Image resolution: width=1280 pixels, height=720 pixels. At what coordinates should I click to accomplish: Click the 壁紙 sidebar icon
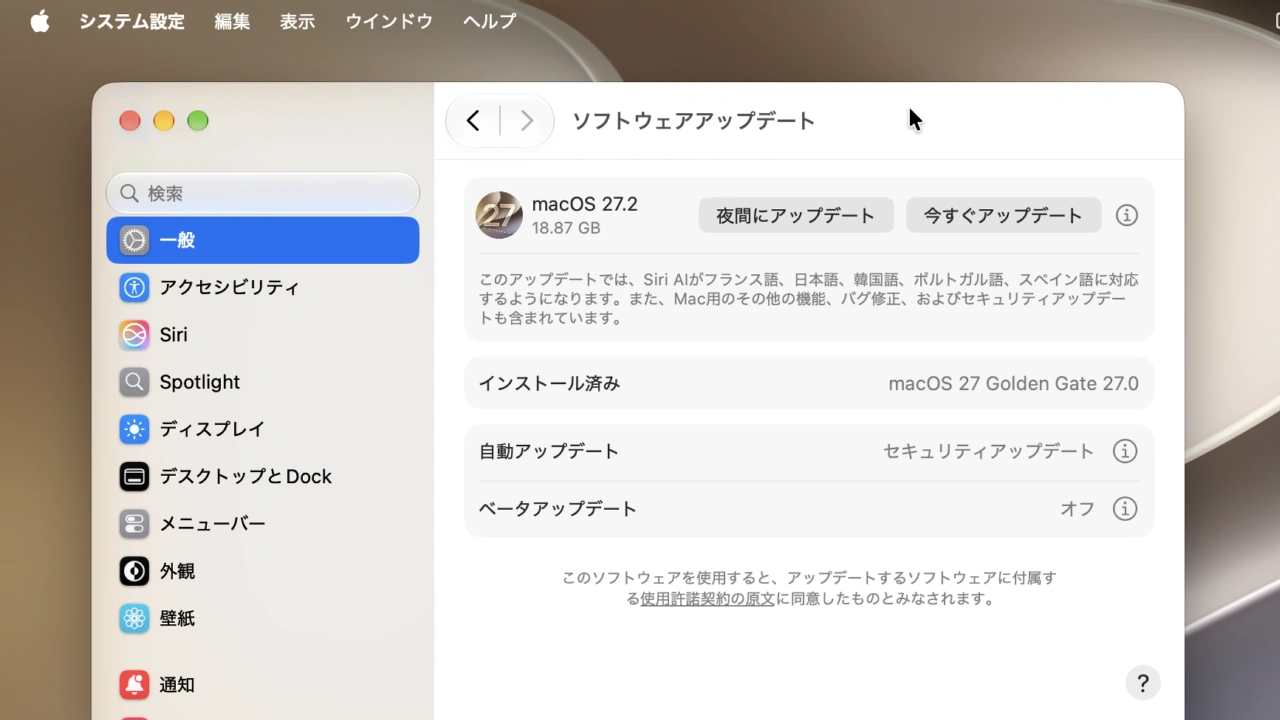click(x=134, y=619)
